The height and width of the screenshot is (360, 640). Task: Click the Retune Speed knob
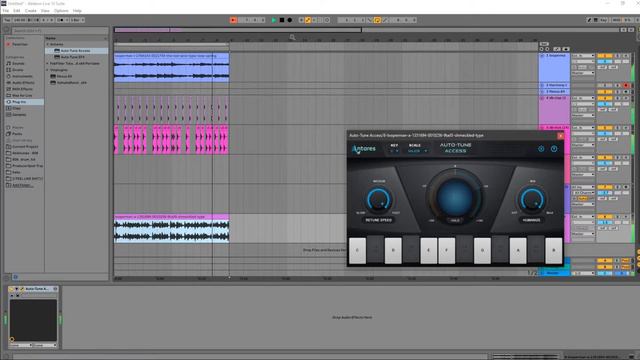pyautogui.click(x=378, y=200)
